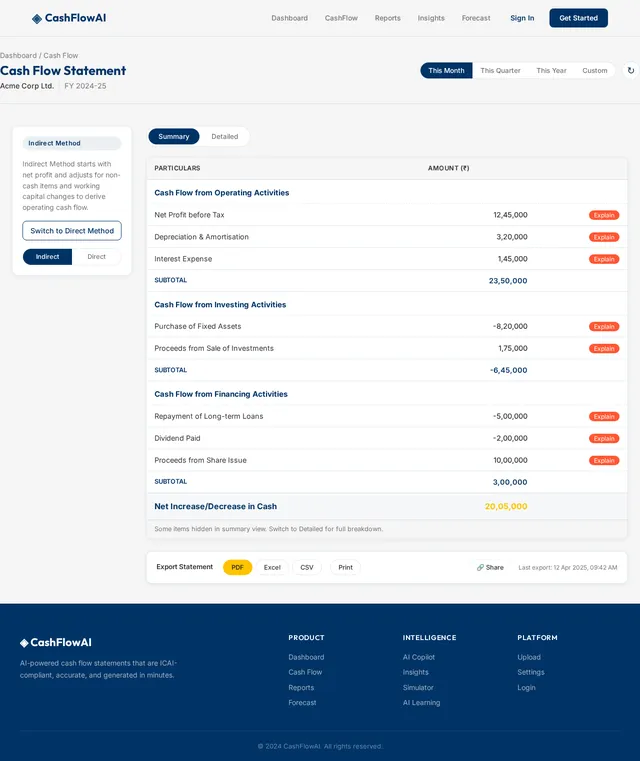
Task: Export statement as Excel
Action: tap(272, 567)
